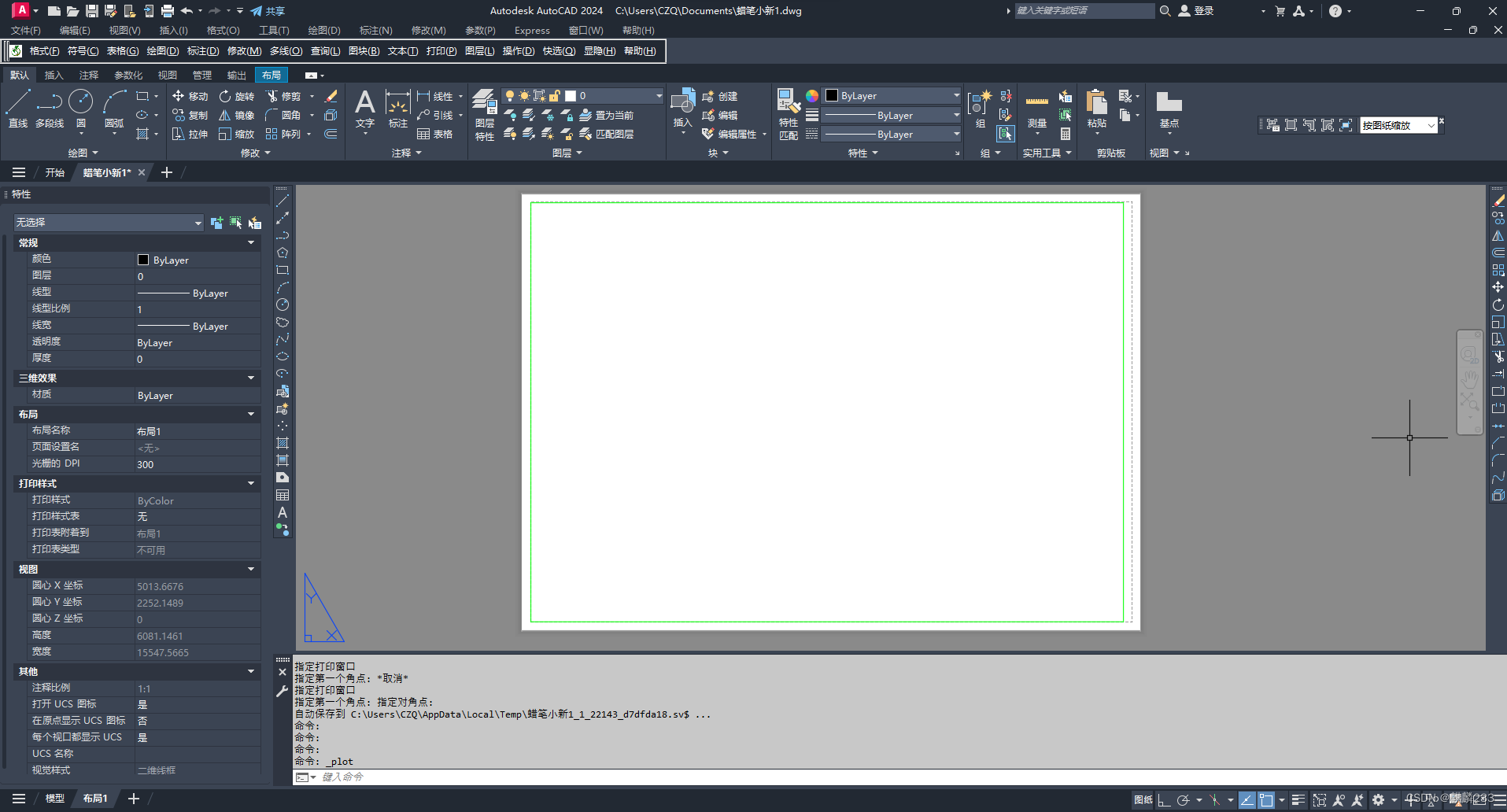1507x812 pixels.
Task: Click the Trim (修剪) command
Action: (283, 96)
